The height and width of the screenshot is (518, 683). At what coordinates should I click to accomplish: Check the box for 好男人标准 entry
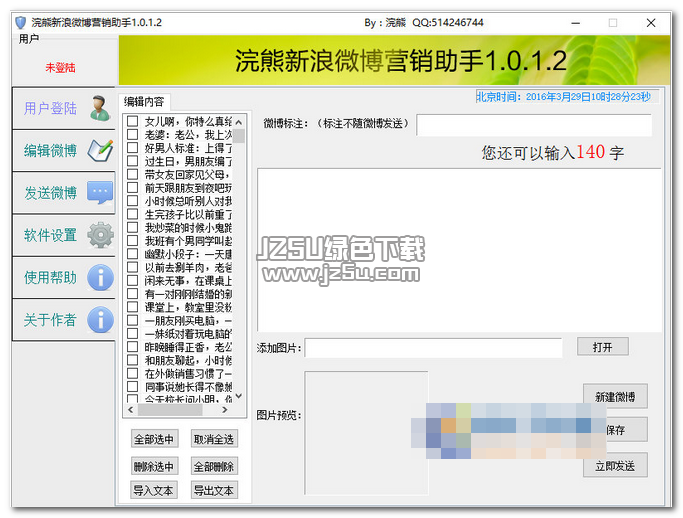(132, 148)
